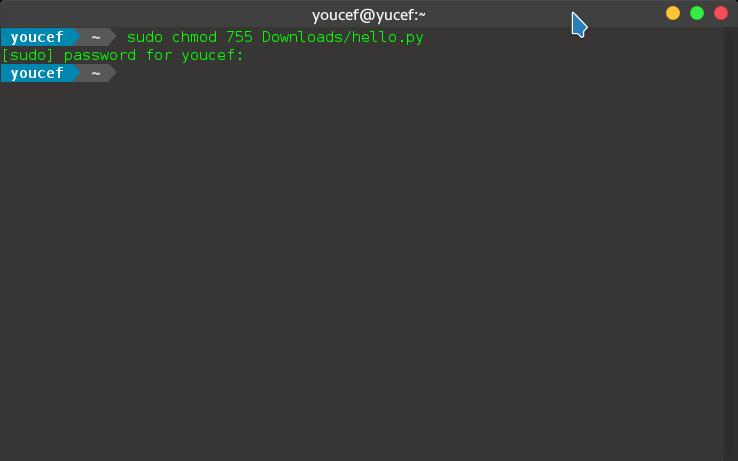The height and width of the screenshot is (461, 738).
Task: Click the word password in the output
Action: [100, 56]
